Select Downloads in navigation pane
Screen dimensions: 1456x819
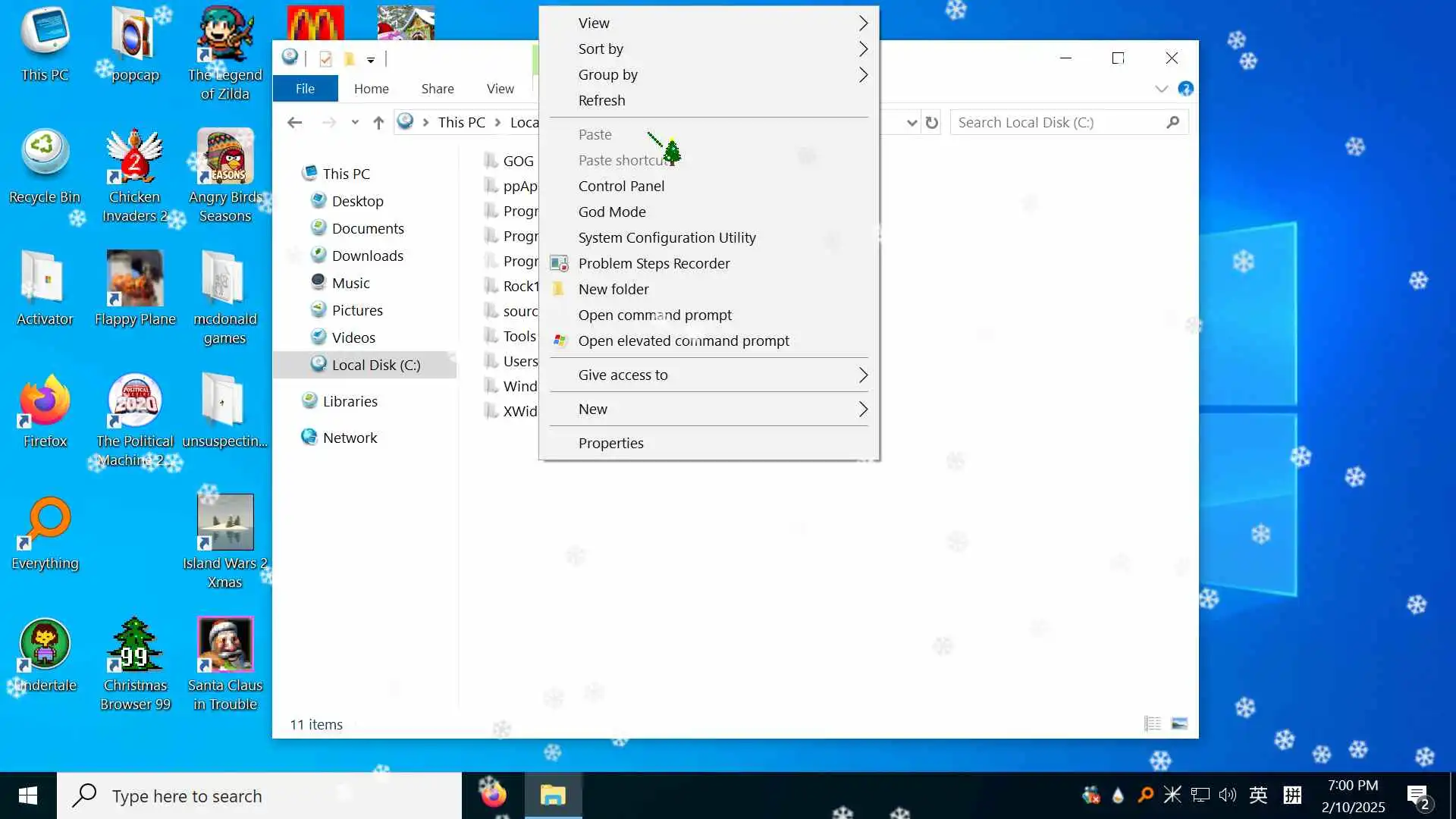click(x=367, y=256)
